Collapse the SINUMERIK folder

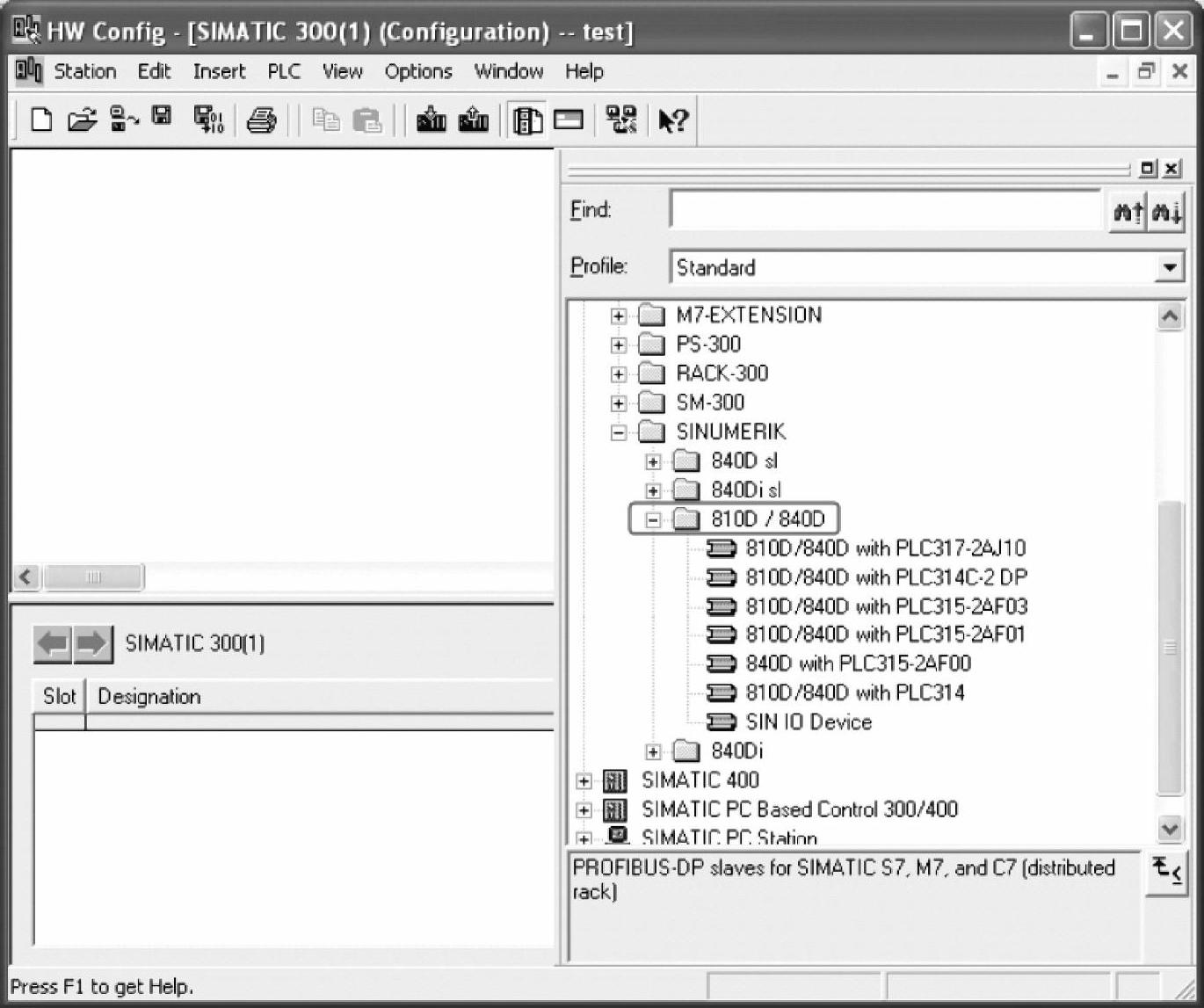pyautogui.click(x=619, y=432)
